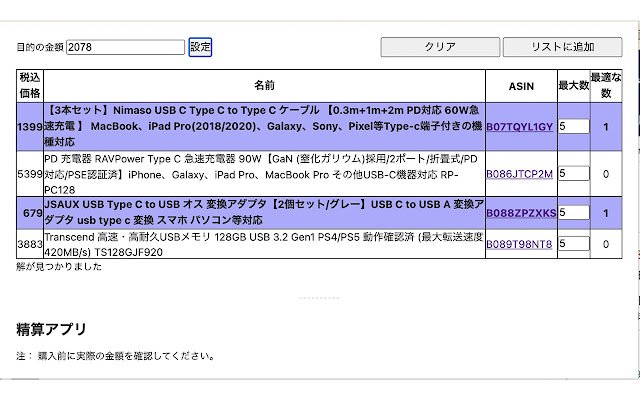Viewport: 640px width, 400px height.
Task: Open ASIN link B07TQYL1GY
Action: coord(519,127)
